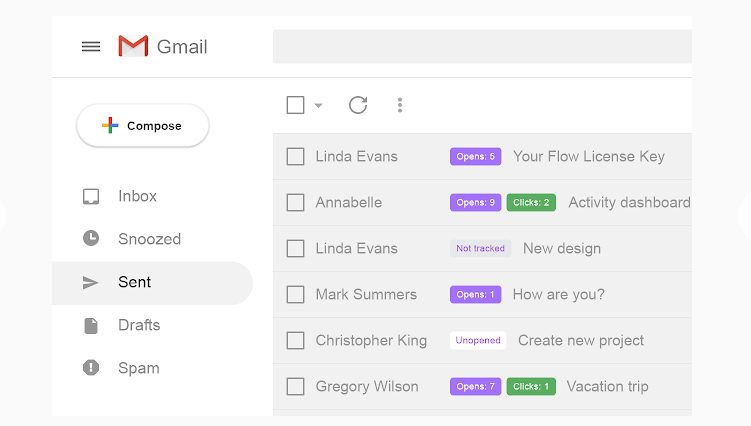The image size is (751, 426).
Task: Check the Gregory Wilson email checkbox
Action: [x=295, y=387]
